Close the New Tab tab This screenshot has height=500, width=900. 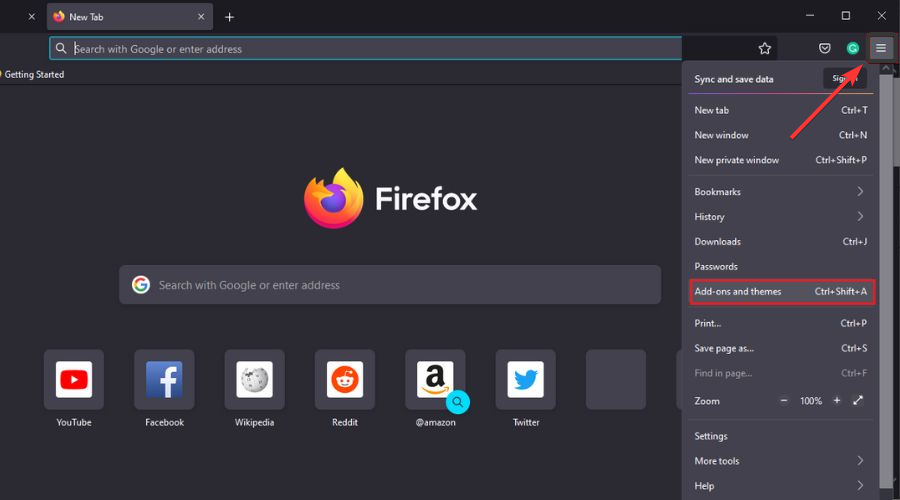click(x=201, y=17)
